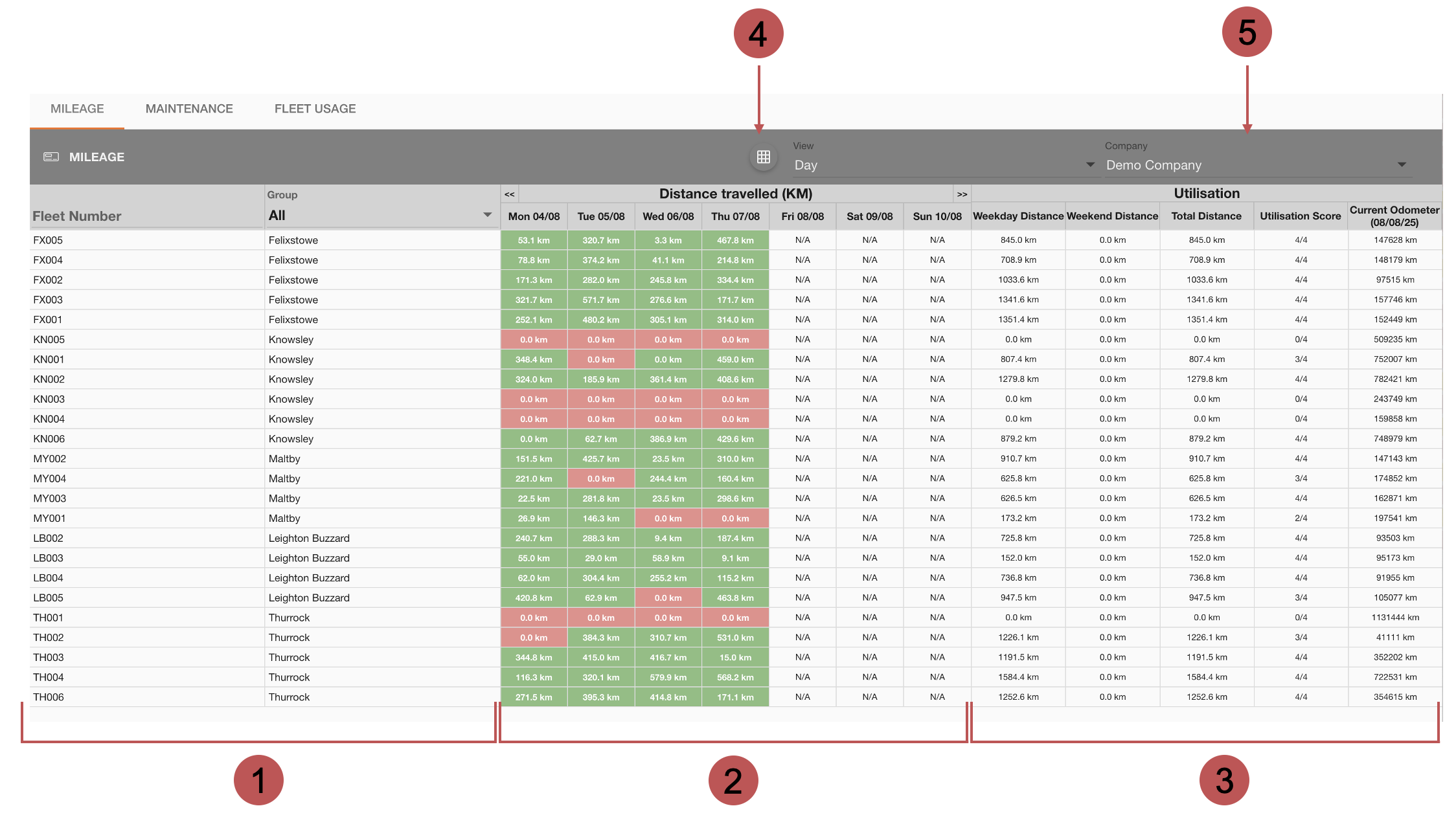Switch to the Fleet Usage tab
The image size is (1456, 817).
point(315,109)
